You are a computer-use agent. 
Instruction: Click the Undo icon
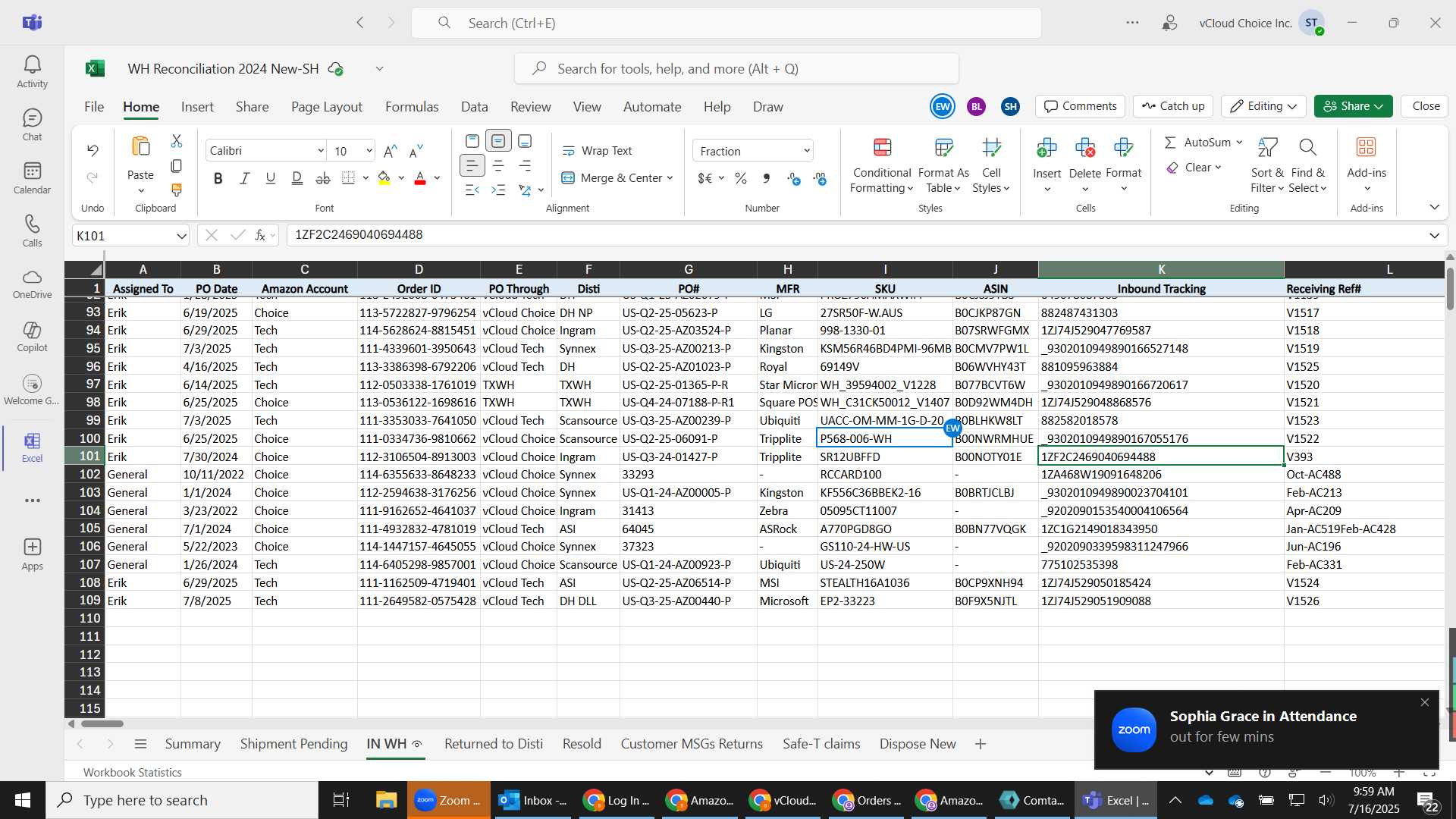click(93, 150)
